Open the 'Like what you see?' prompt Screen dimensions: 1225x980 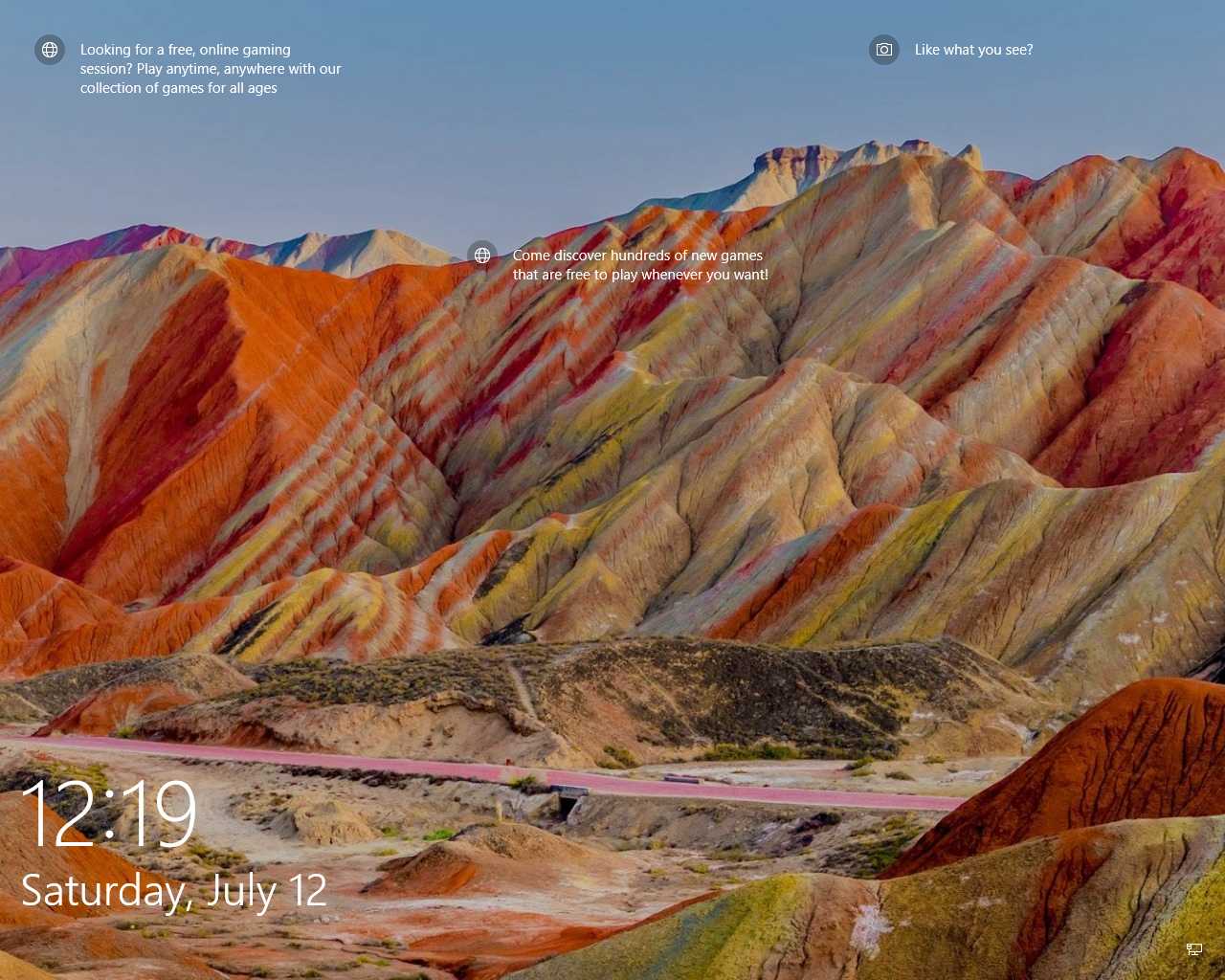(x=973, y=50)
